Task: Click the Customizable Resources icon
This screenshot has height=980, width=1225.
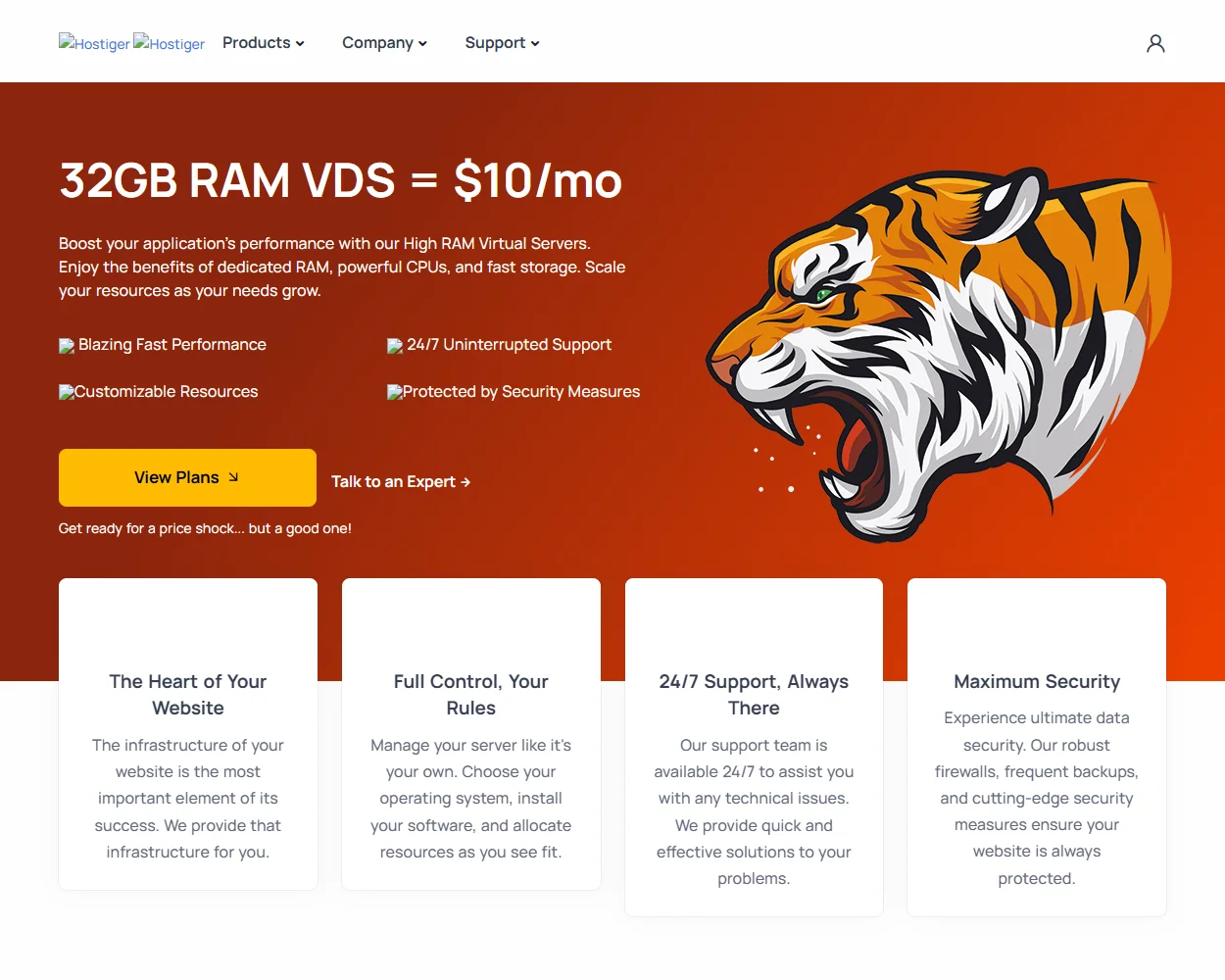Action: point(67,392)
